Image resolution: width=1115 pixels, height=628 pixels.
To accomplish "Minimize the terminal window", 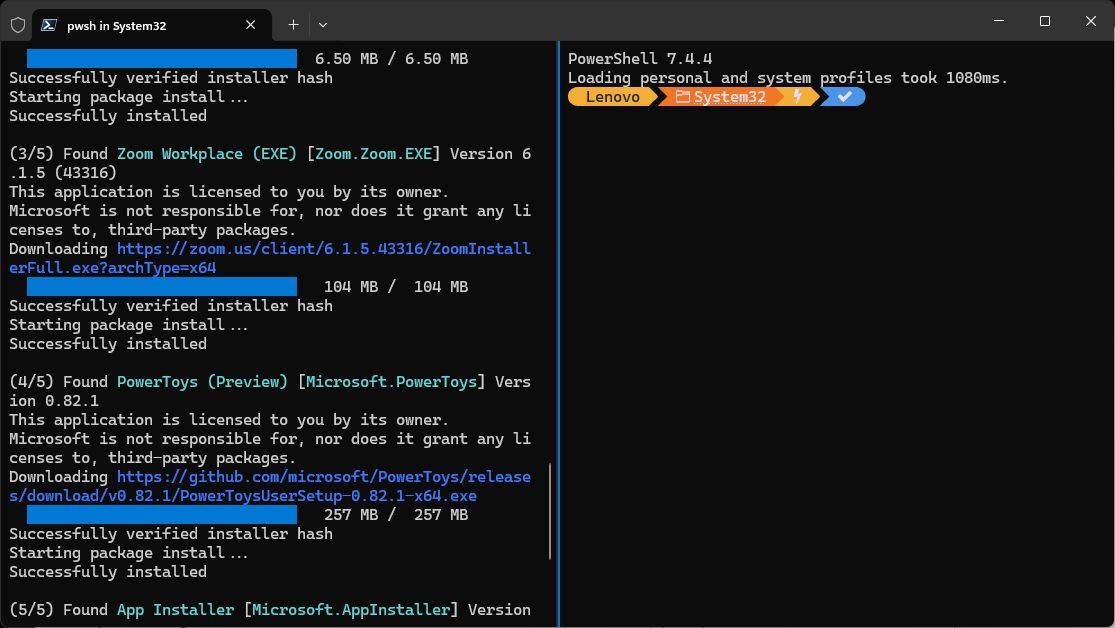I will [x=999, y=21].
